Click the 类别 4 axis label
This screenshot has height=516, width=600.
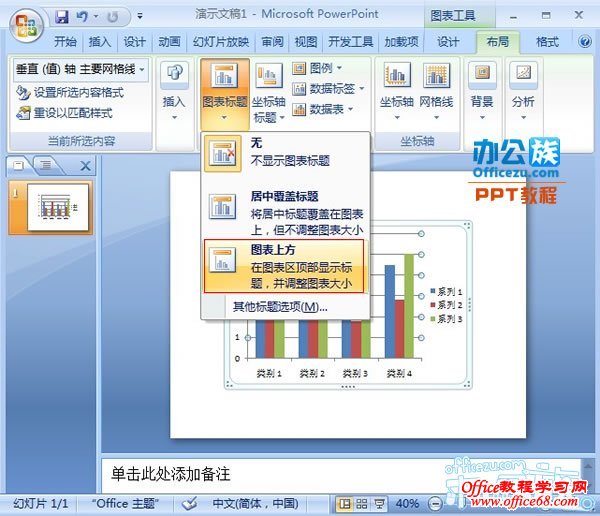tap(399, 373)
